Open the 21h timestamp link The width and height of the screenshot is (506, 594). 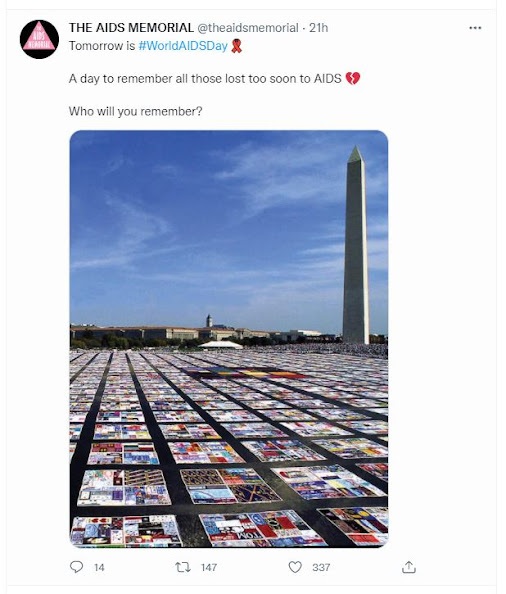click(x=319, y=28)
